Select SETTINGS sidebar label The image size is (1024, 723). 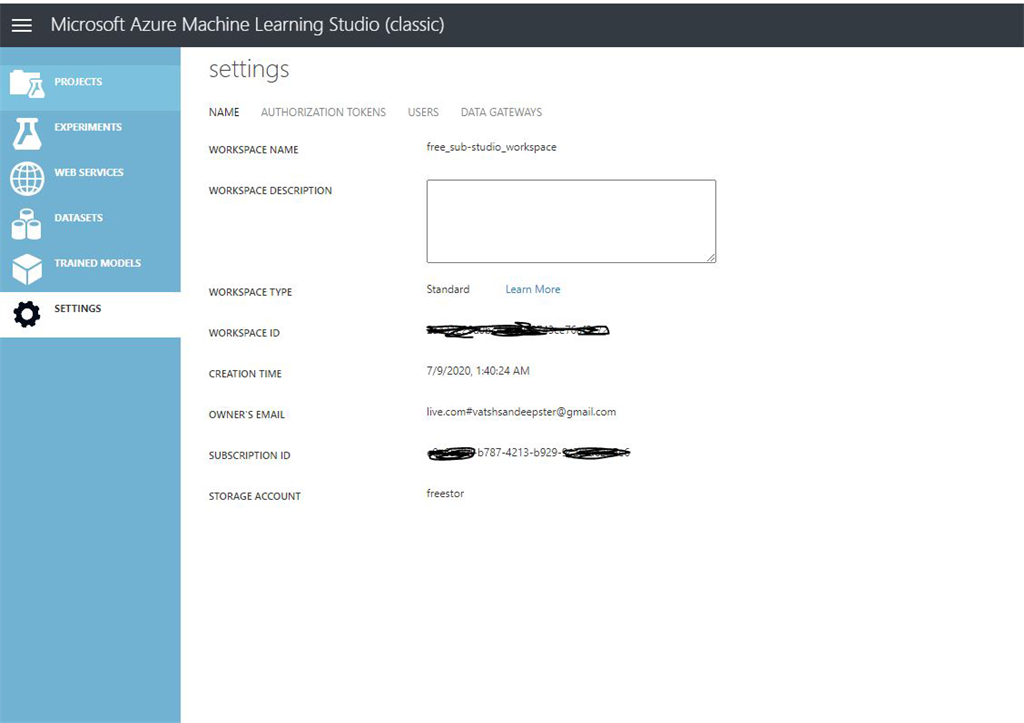point(78,308)
